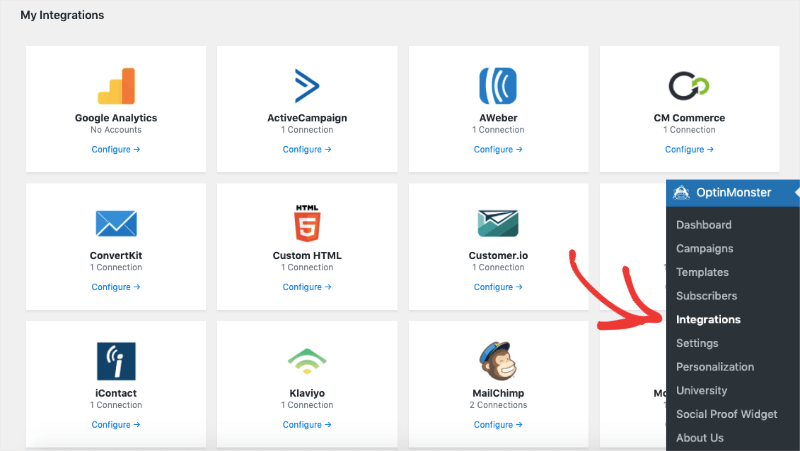
Task: Click the iContact title text
Action: point(116,393)
